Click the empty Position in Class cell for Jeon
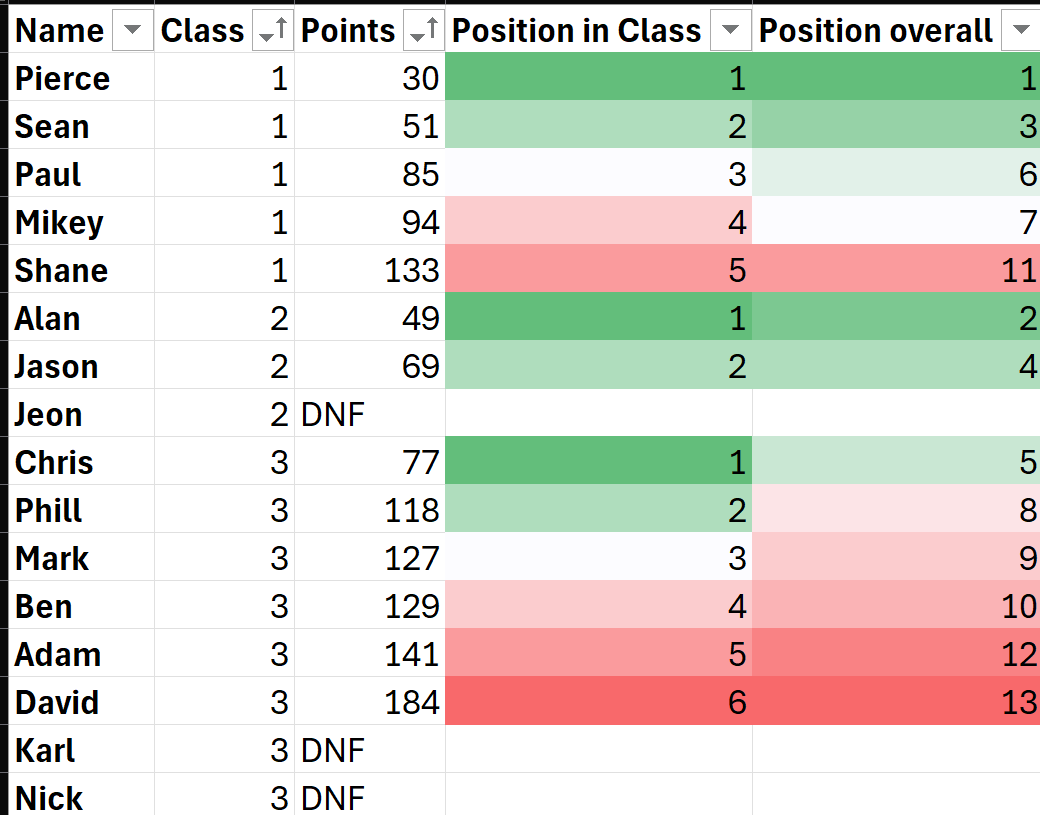Image resolution: width=1040 pixels, height=815 pixels. pyautogui.click(x=598, y=413)
